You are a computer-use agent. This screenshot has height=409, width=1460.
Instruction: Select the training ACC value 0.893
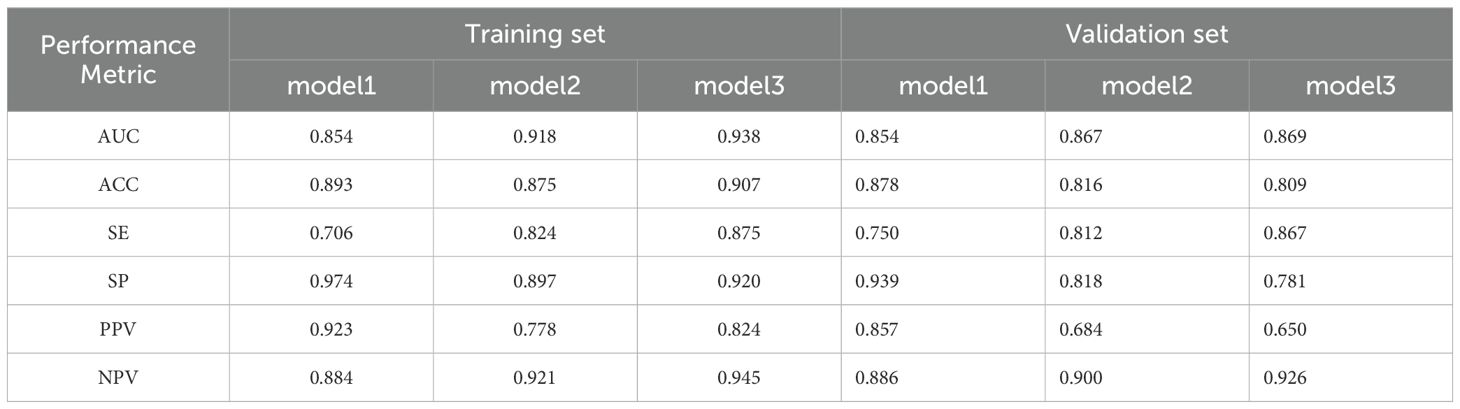coord(331,184)
